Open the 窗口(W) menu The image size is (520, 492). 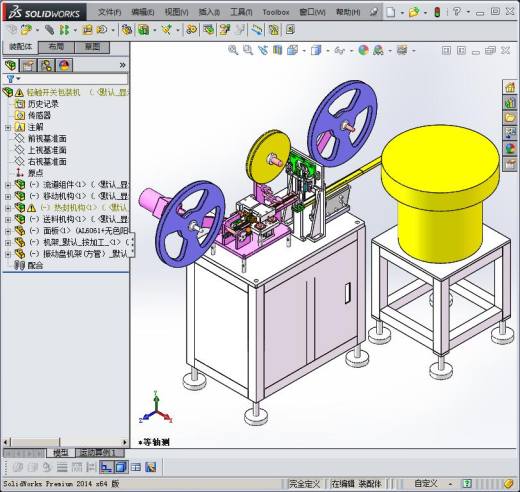point(312,12)
